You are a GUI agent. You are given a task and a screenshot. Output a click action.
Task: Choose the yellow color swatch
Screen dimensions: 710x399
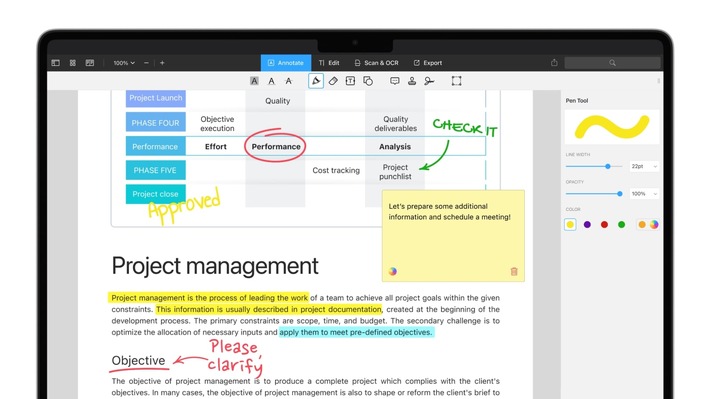(570, 224)
